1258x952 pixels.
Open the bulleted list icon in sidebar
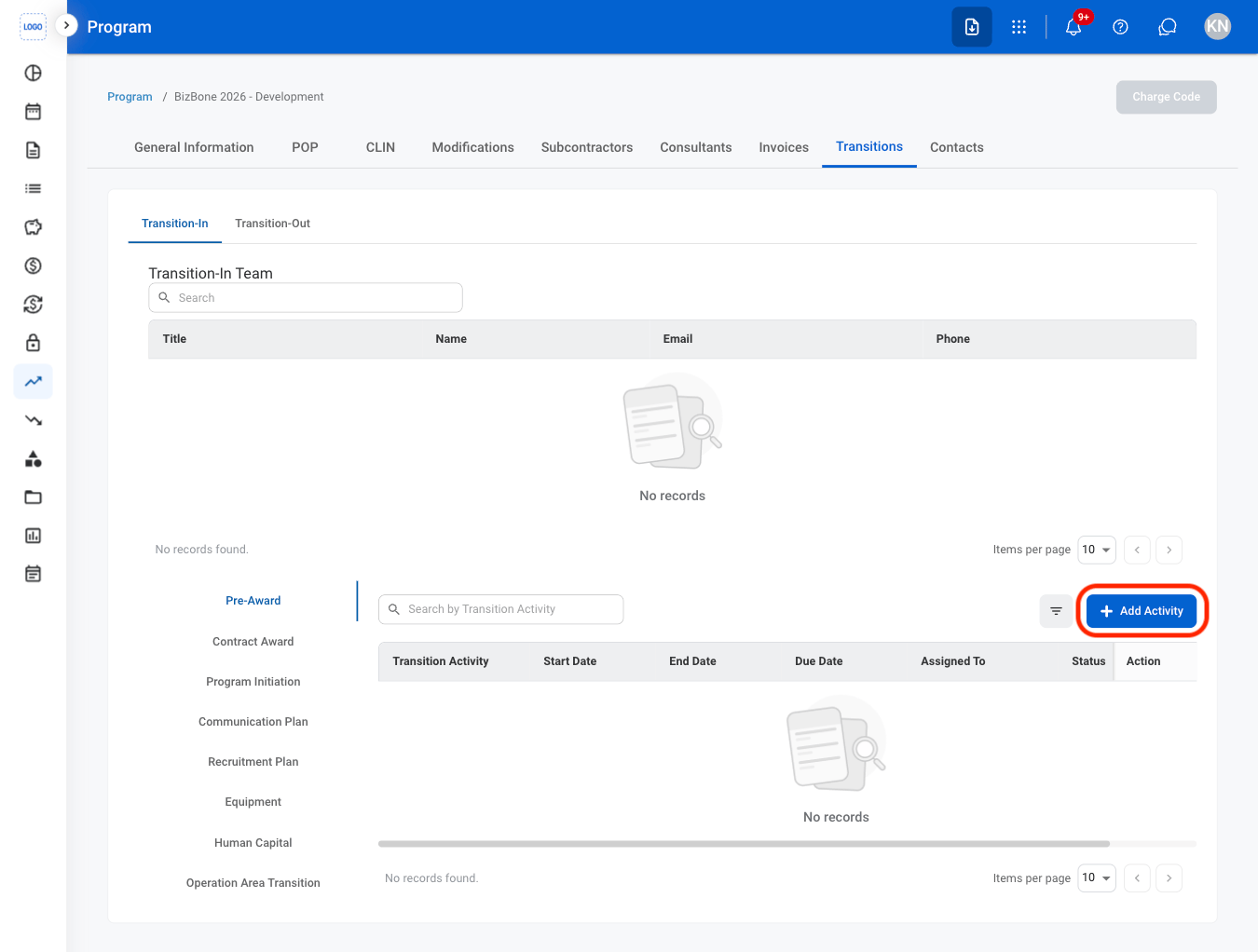[x=33, y=188]
